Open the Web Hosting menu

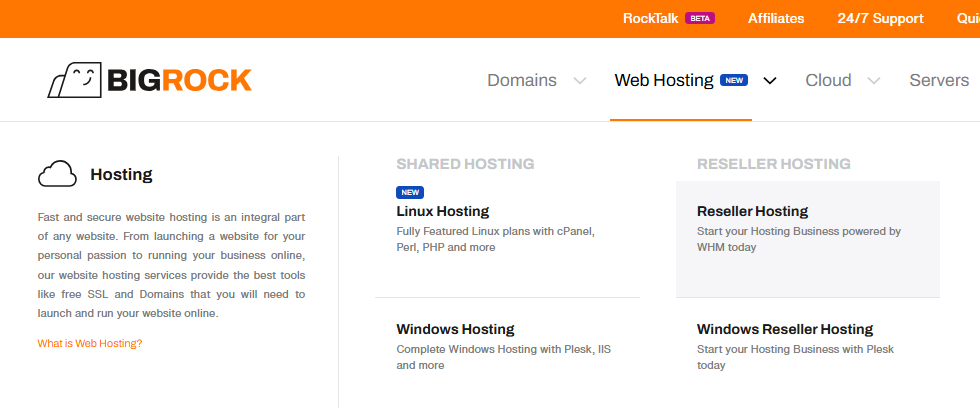tap(664, 80)
